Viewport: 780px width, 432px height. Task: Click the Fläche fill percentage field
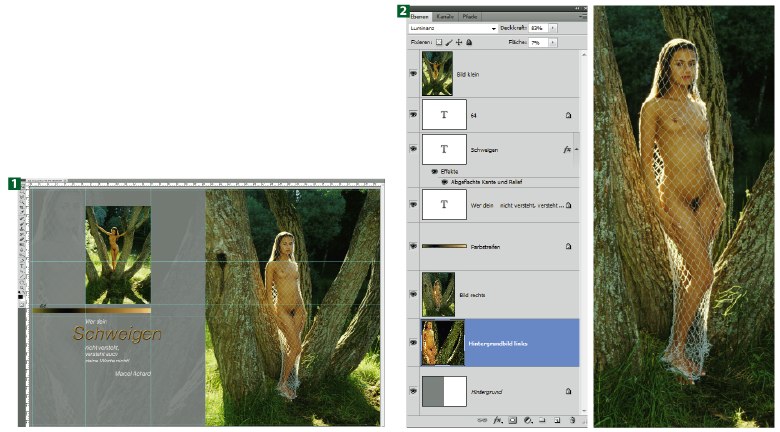coord(537,43)
